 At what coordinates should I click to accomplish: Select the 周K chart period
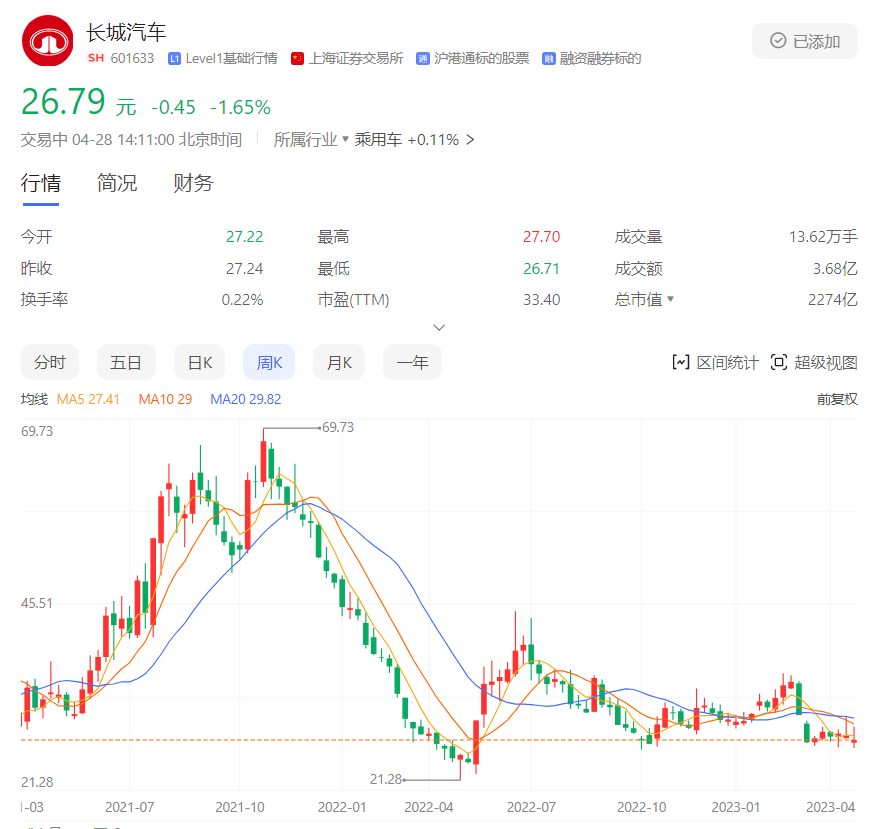click(x=269, y=362)
